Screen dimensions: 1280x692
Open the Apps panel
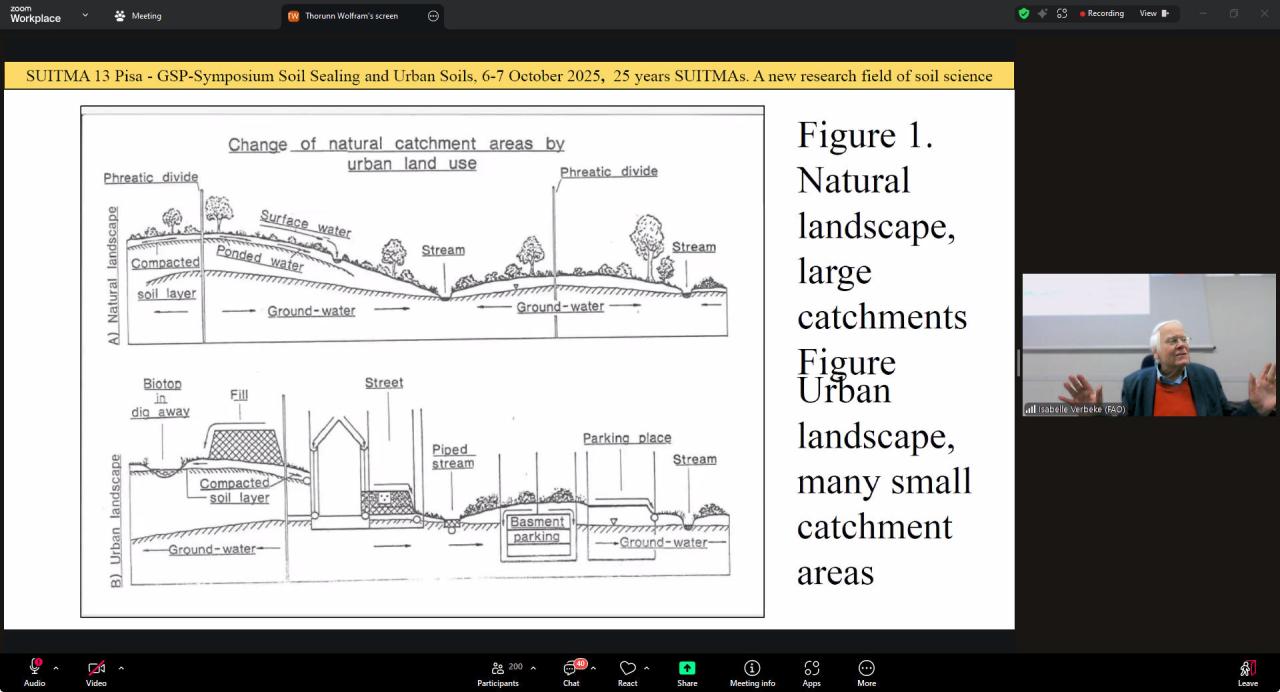tap(811, 672)
